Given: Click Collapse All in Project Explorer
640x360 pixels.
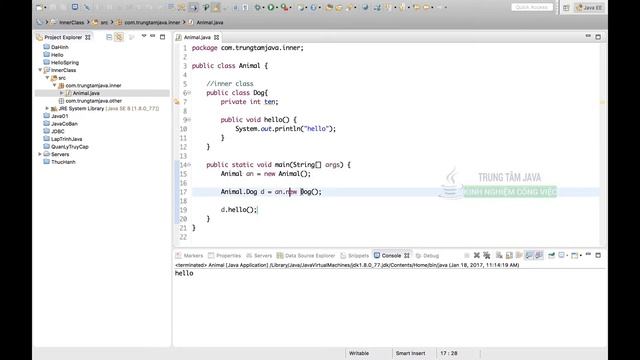Looking at the screenshot, I should pos(109,37).
